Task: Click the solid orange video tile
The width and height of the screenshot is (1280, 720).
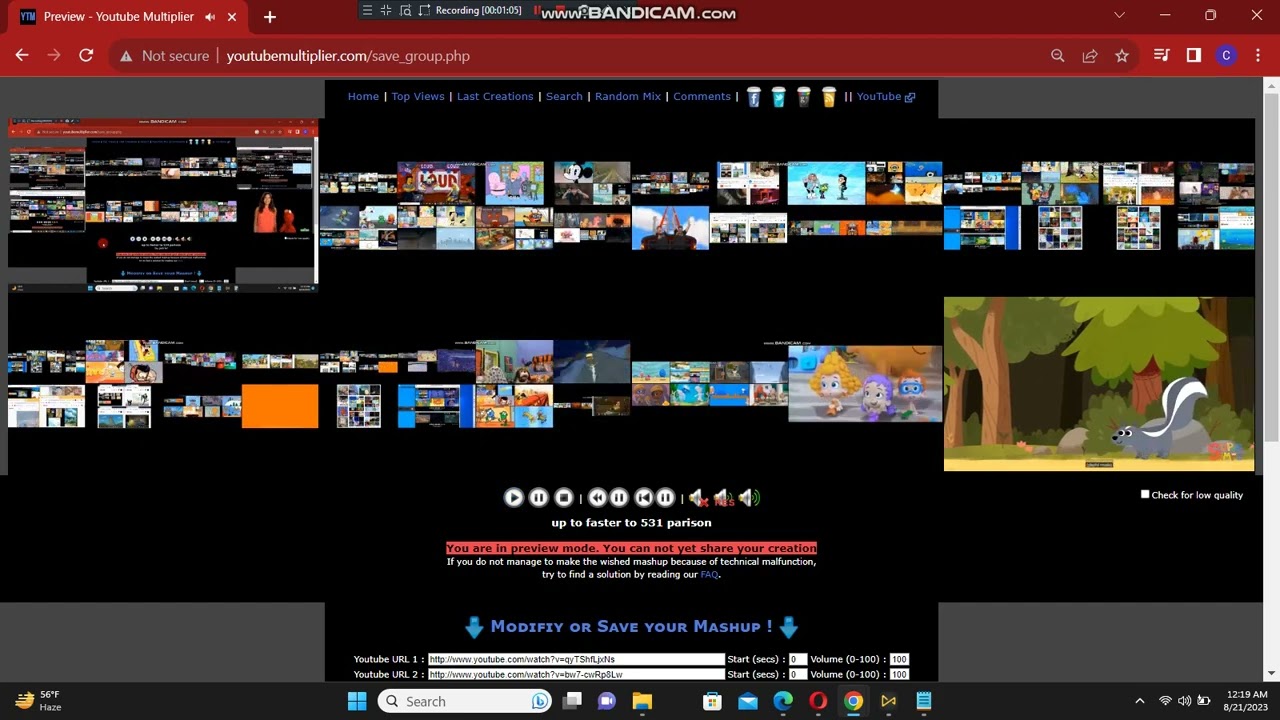Action: [280, 407]
